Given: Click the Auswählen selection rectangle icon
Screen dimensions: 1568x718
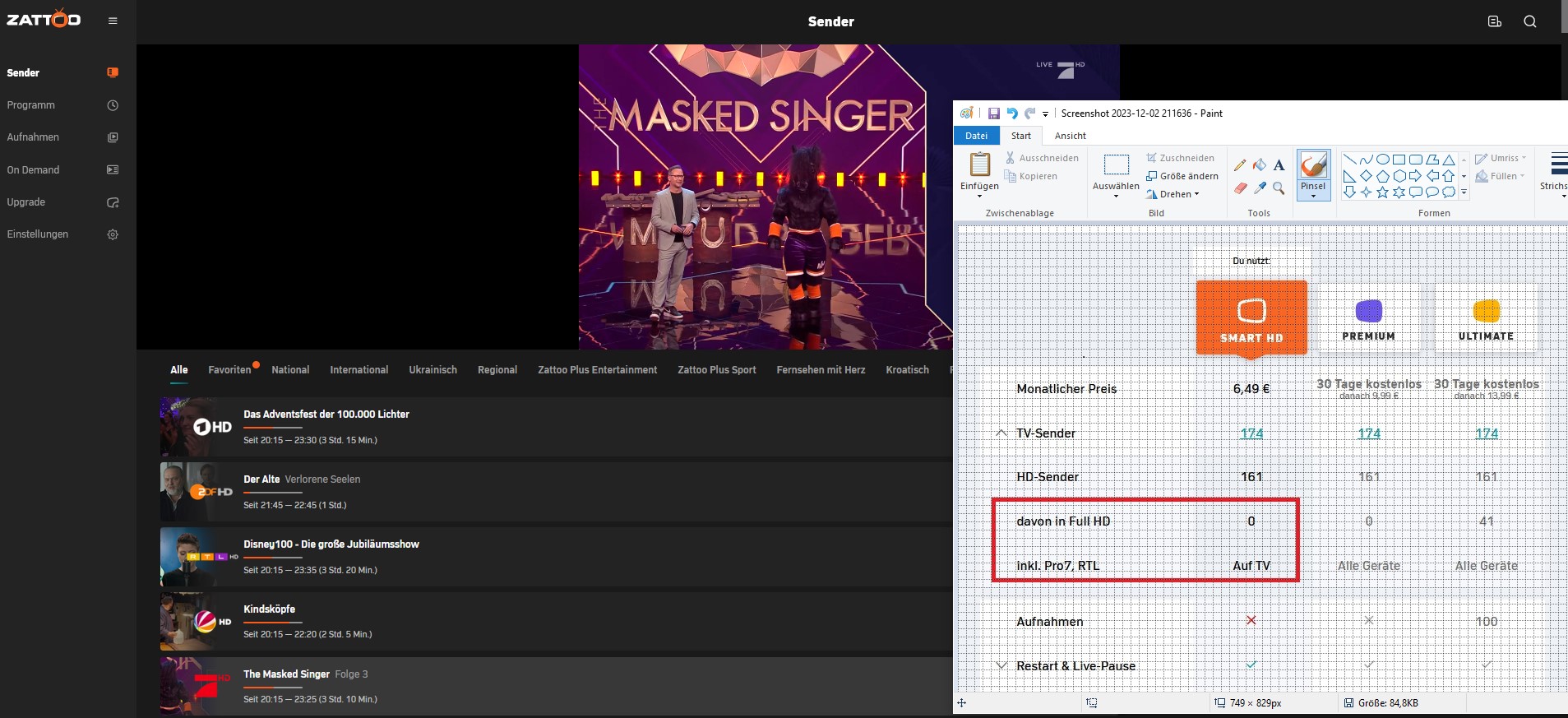Looking at the screenshot, I should pos(1116,164).
